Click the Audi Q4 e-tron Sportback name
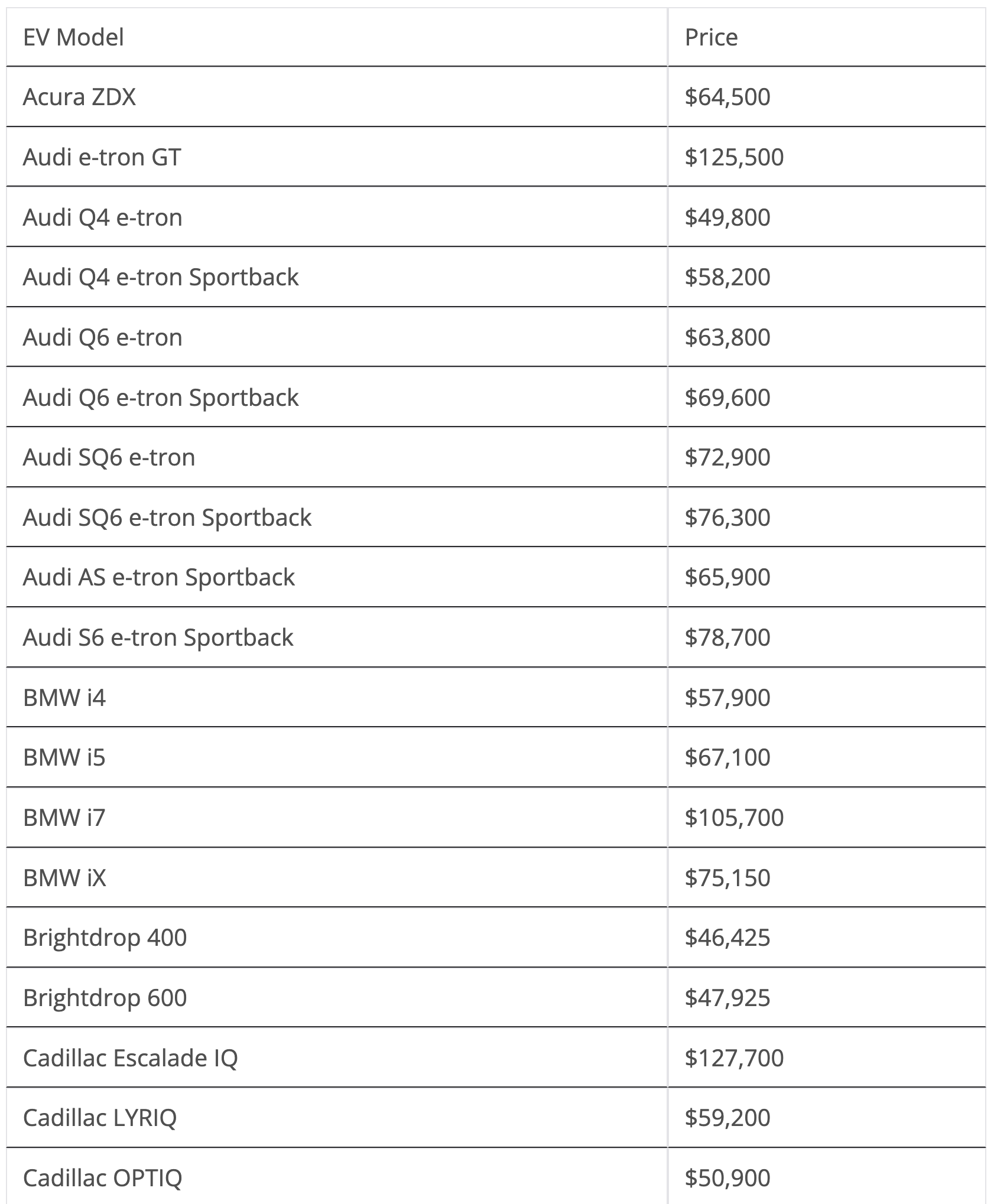Viewport: 994px width, 1204px height. 161,277
